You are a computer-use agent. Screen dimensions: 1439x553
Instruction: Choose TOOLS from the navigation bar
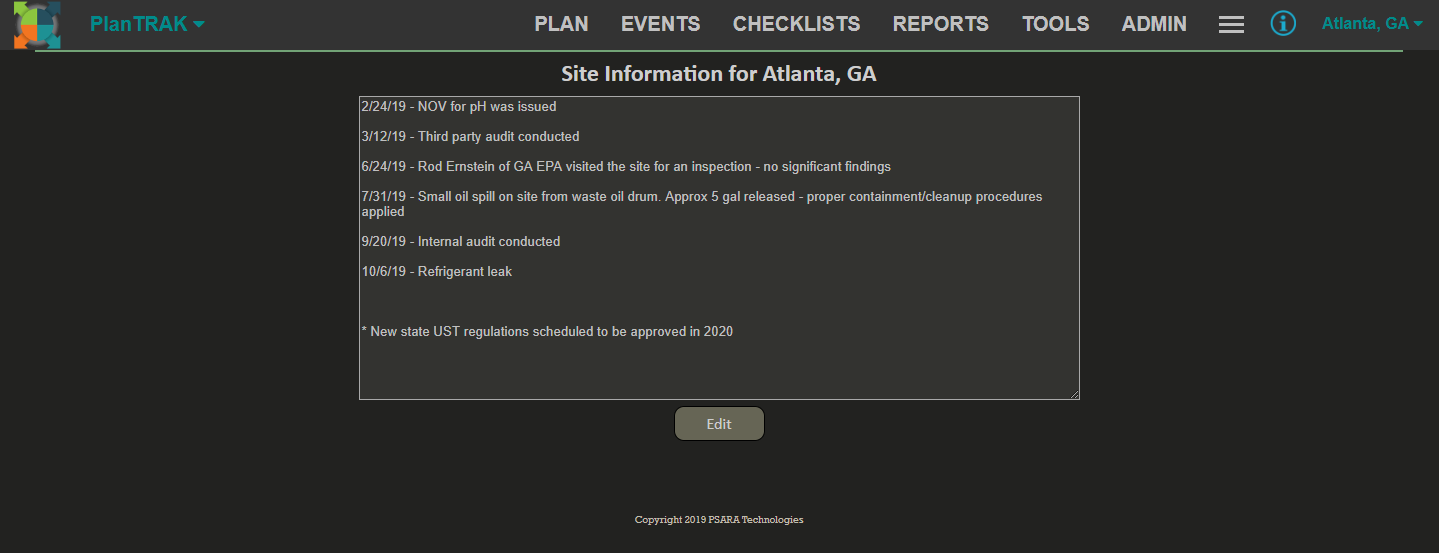pyautogui.click(x=1055, y=24)
